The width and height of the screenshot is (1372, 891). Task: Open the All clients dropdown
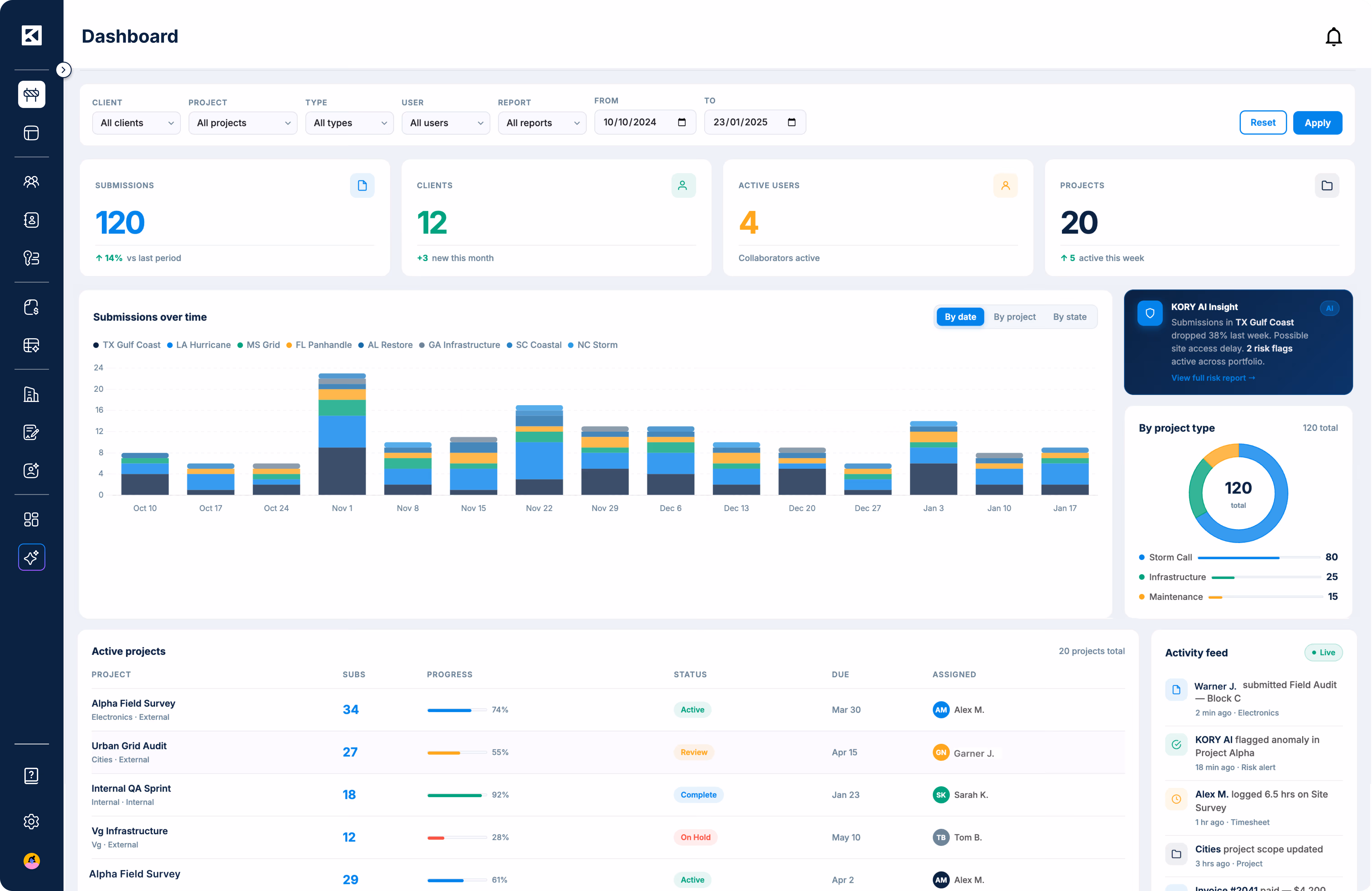pyautogui.click(x=136, y=123)
